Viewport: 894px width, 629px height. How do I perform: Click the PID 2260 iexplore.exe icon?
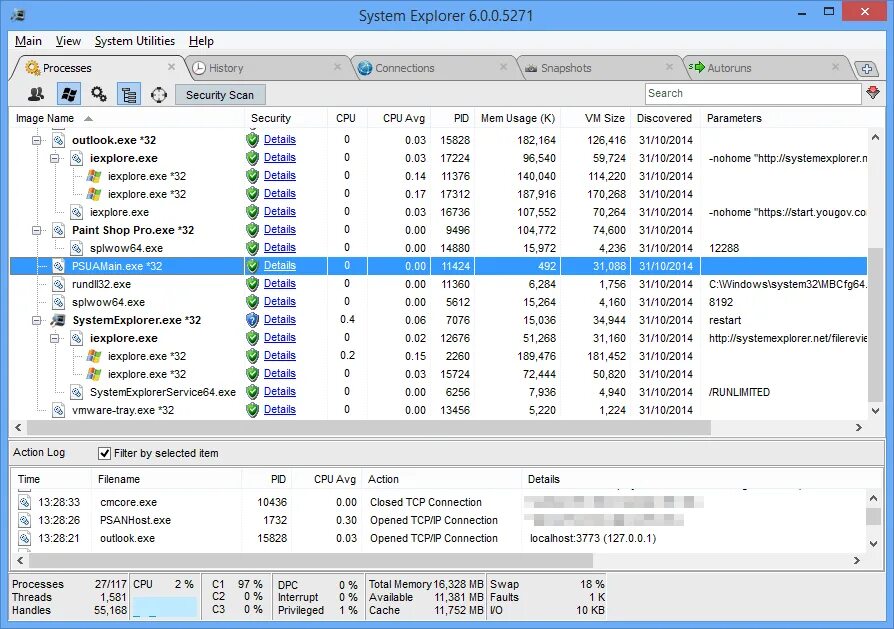94,356
